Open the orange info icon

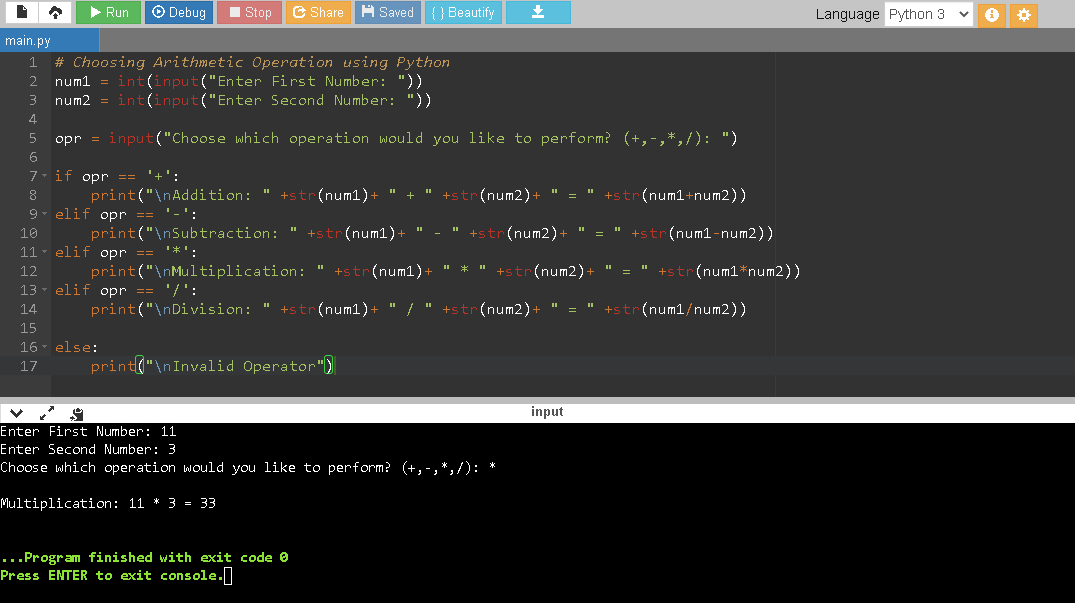(x=991, y=14)
